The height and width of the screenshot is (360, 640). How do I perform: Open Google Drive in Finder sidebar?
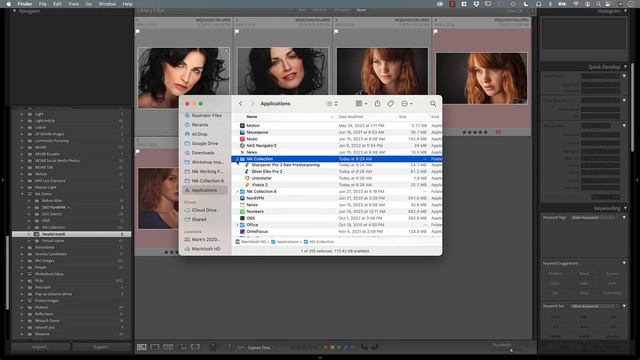point(204,144)
